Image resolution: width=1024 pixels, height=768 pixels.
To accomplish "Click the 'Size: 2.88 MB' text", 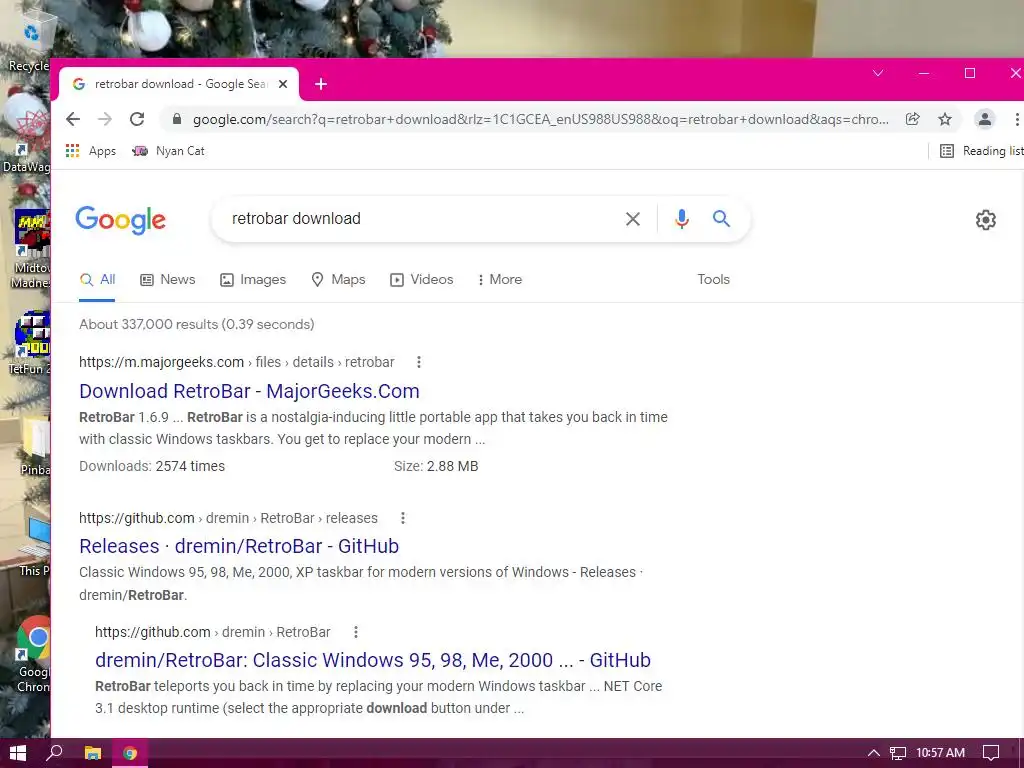I will tap(436, 466).
